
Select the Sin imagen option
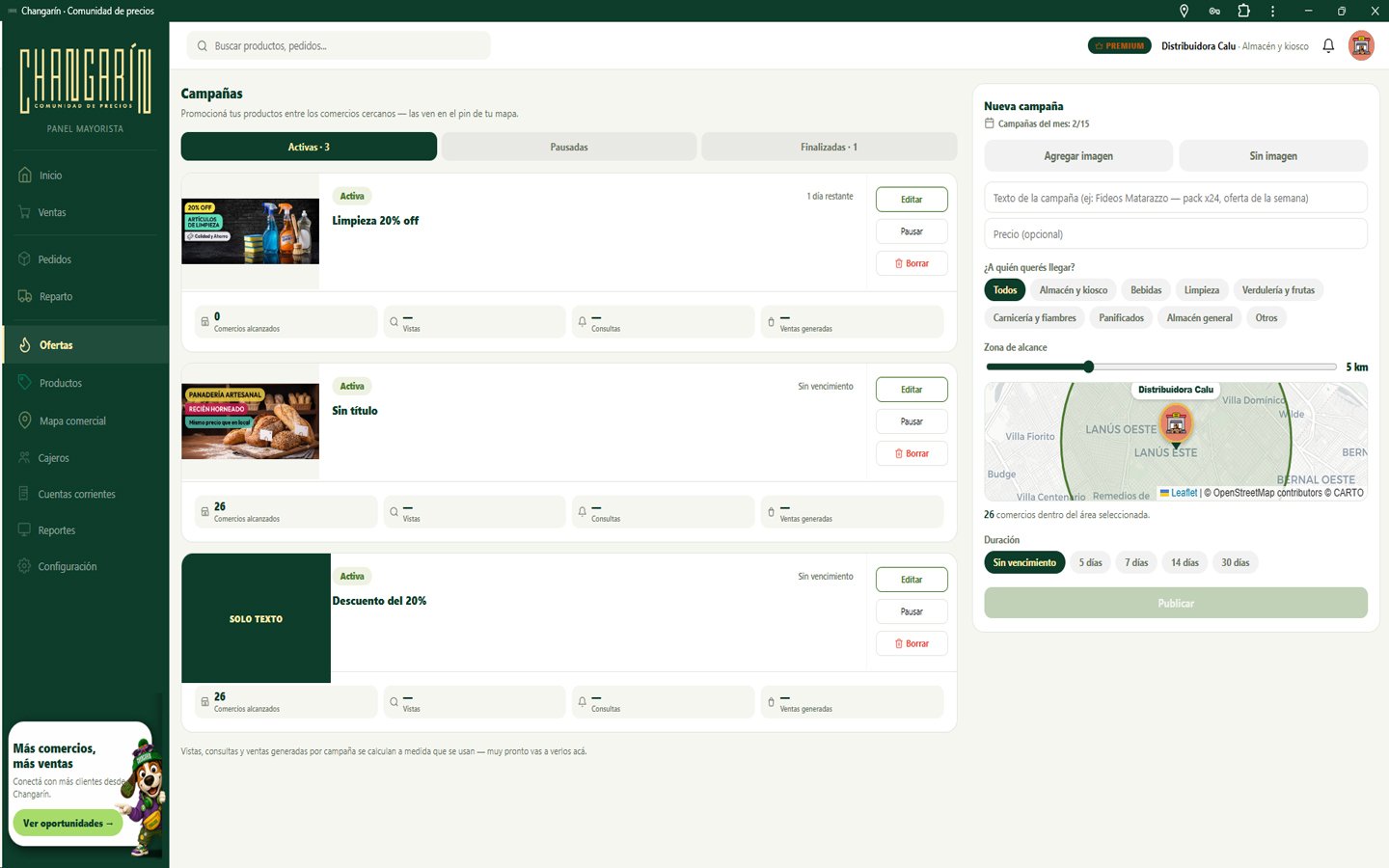pos(1273,156)
